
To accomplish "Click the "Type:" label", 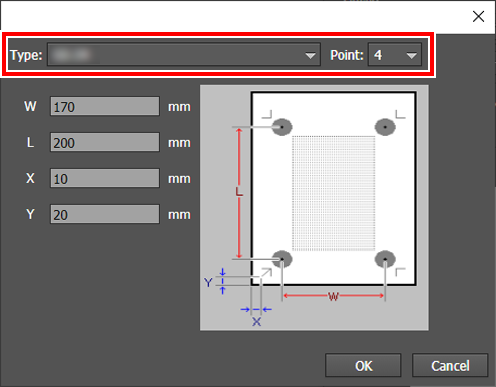I will [26, 55].
